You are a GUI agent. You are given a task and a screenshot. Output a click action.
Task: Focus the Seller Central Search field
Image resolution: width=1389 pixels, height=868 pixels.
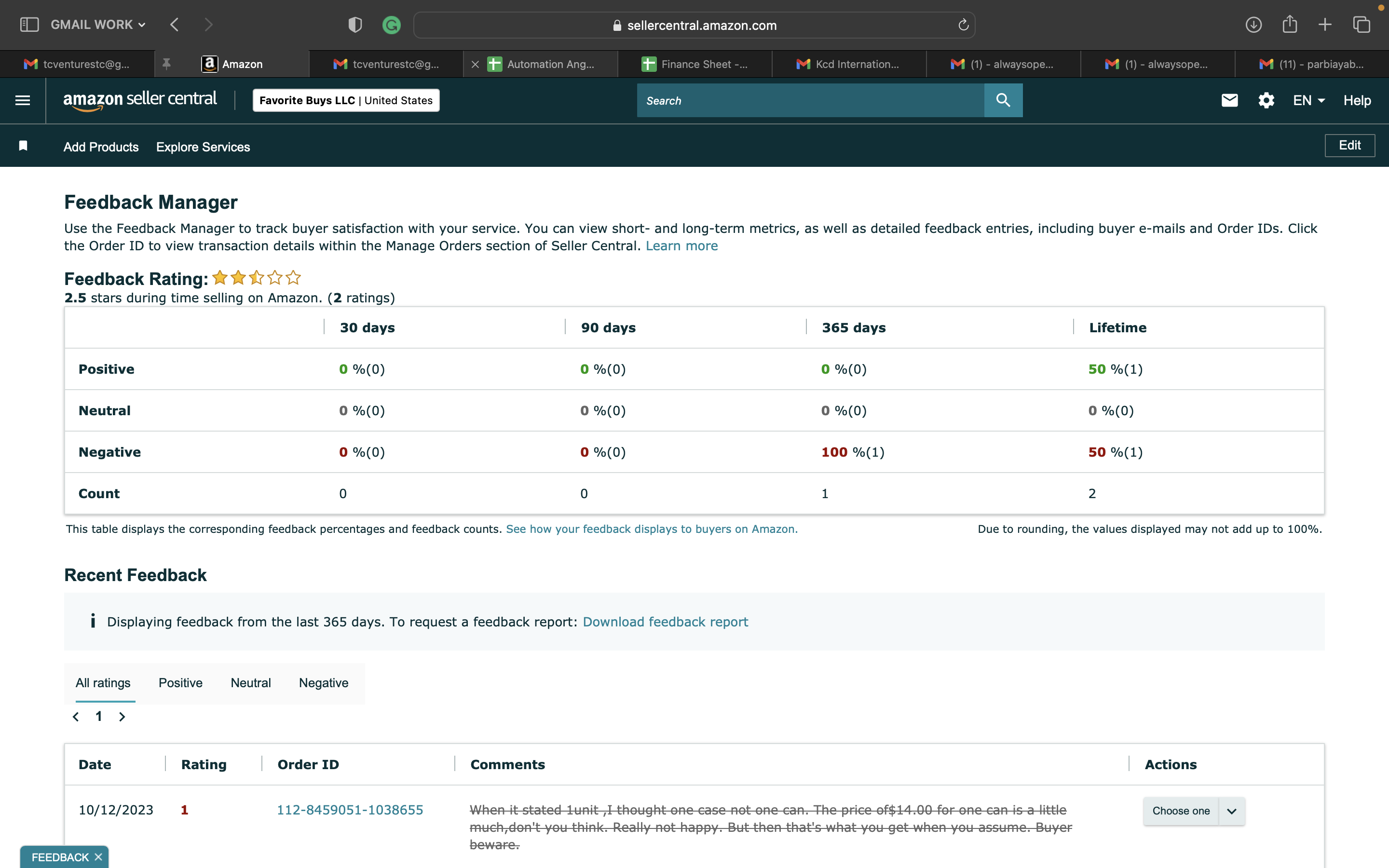810,100
